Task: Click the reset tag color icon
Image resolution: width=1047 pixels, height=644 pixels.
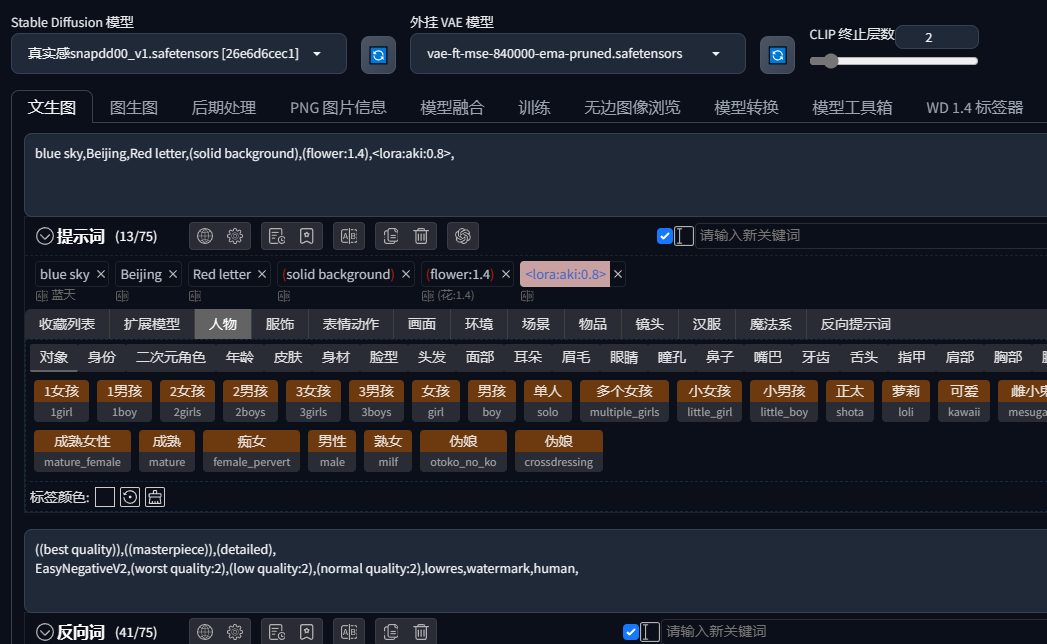Action: [x=129, y=497]
